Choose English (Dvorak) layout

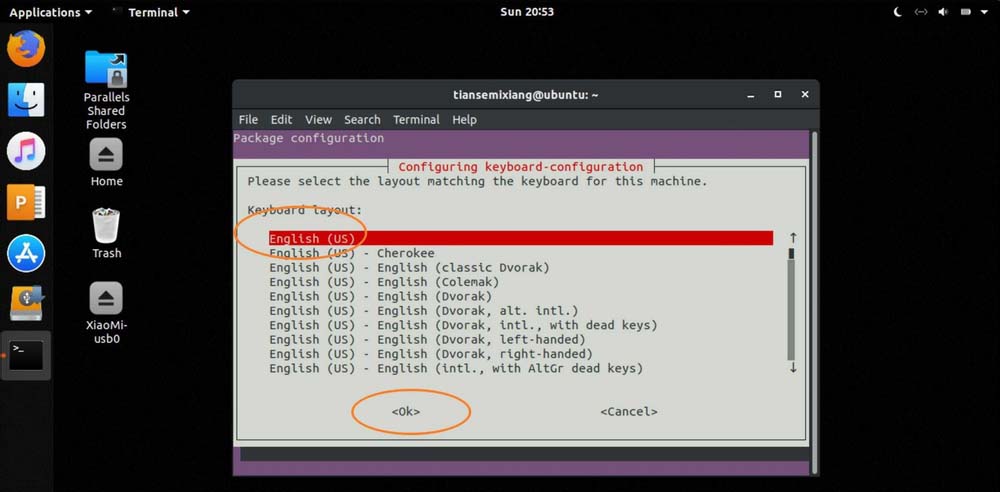tap(381, 296)
